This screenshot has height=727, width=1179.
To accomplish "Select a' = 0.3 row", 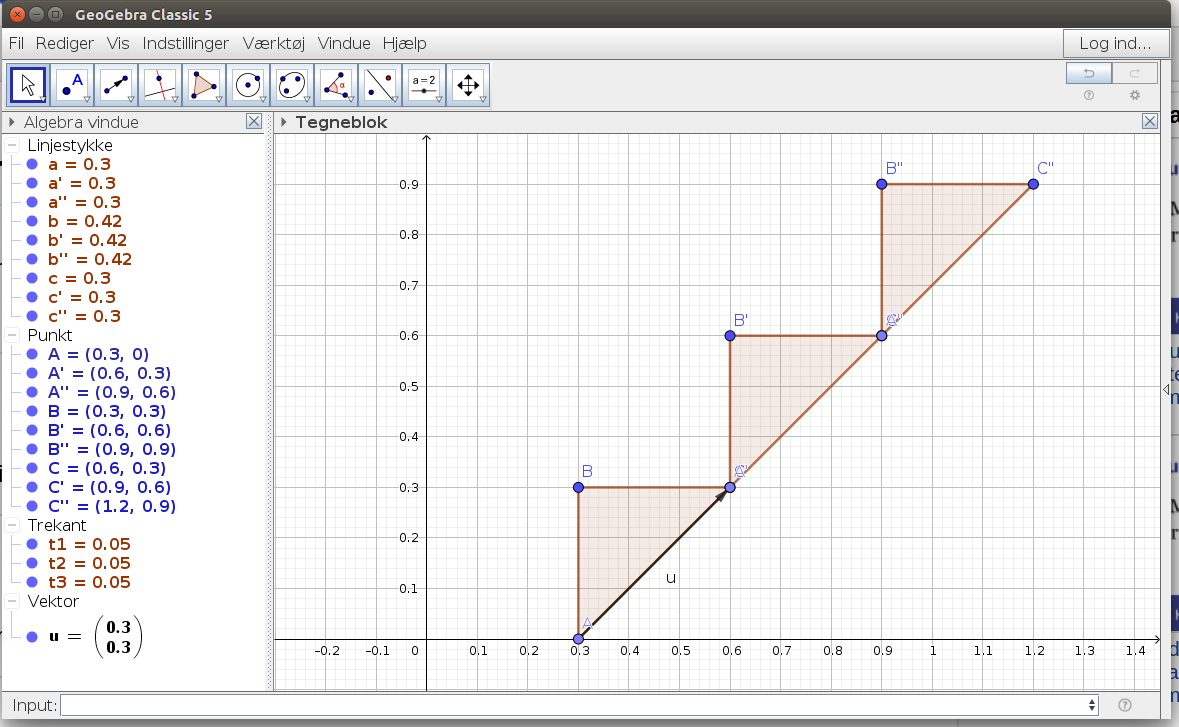I will (x=81, y=183).
